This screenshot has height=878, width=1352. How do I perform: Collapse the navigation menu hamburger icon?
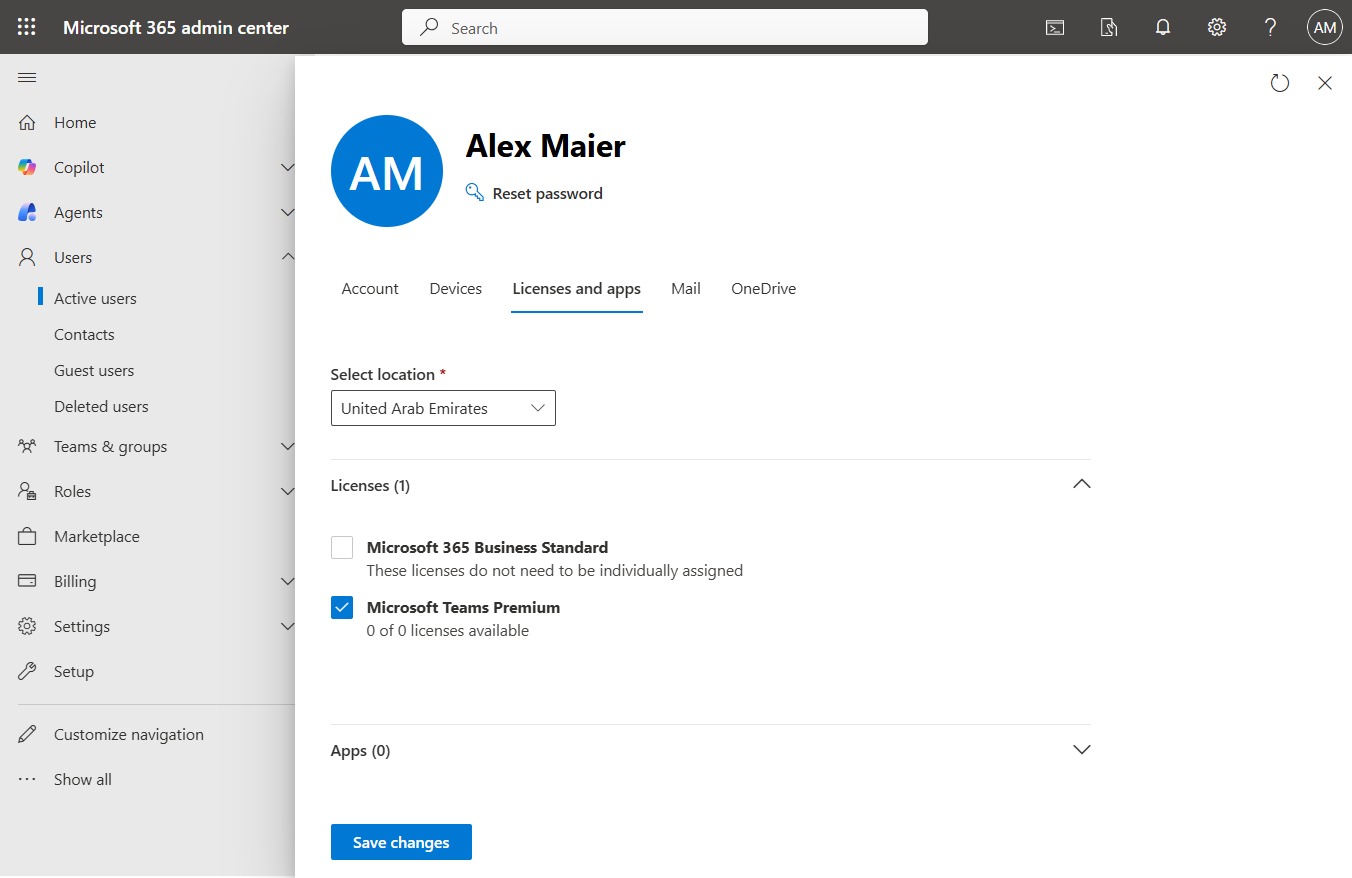pyautogui.click(x=27, y=78)
